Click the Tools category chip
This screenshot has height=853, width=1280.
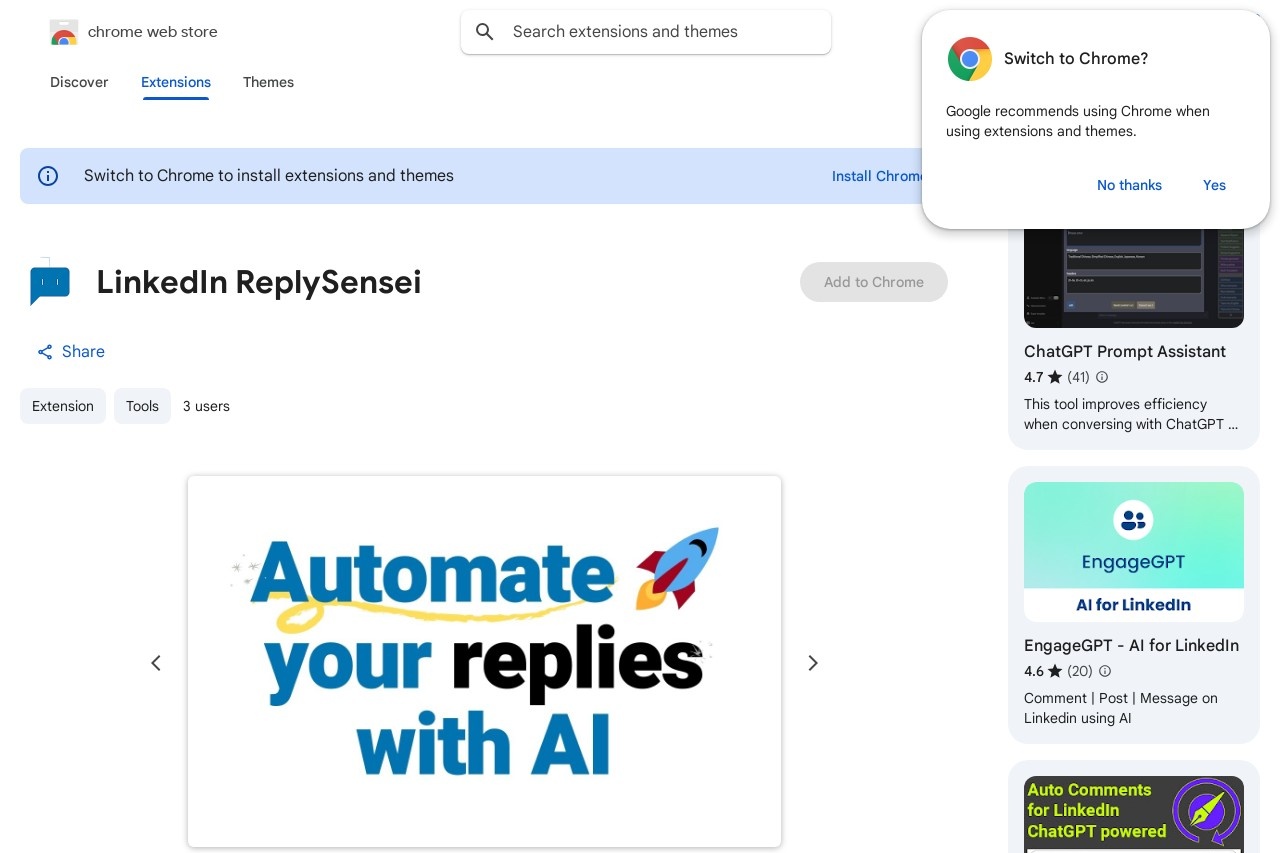(142, 406)
